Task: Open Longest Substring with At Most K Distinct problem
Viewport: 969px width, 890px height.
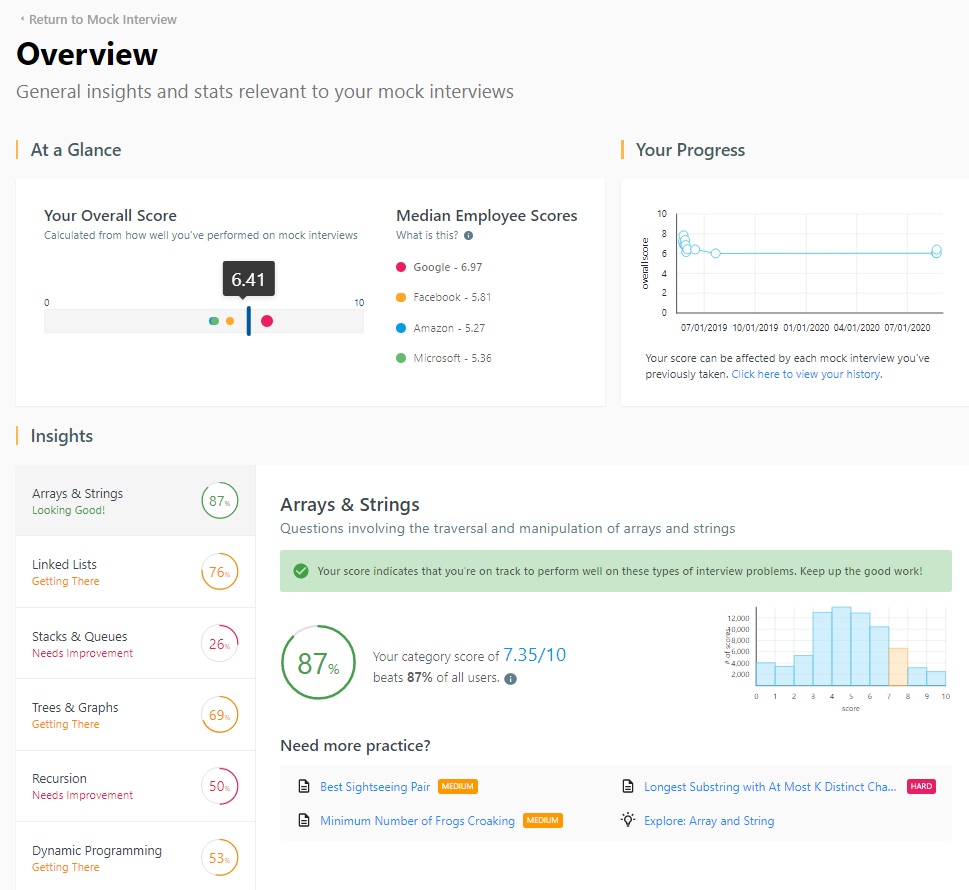Action: tap(769, 786)
